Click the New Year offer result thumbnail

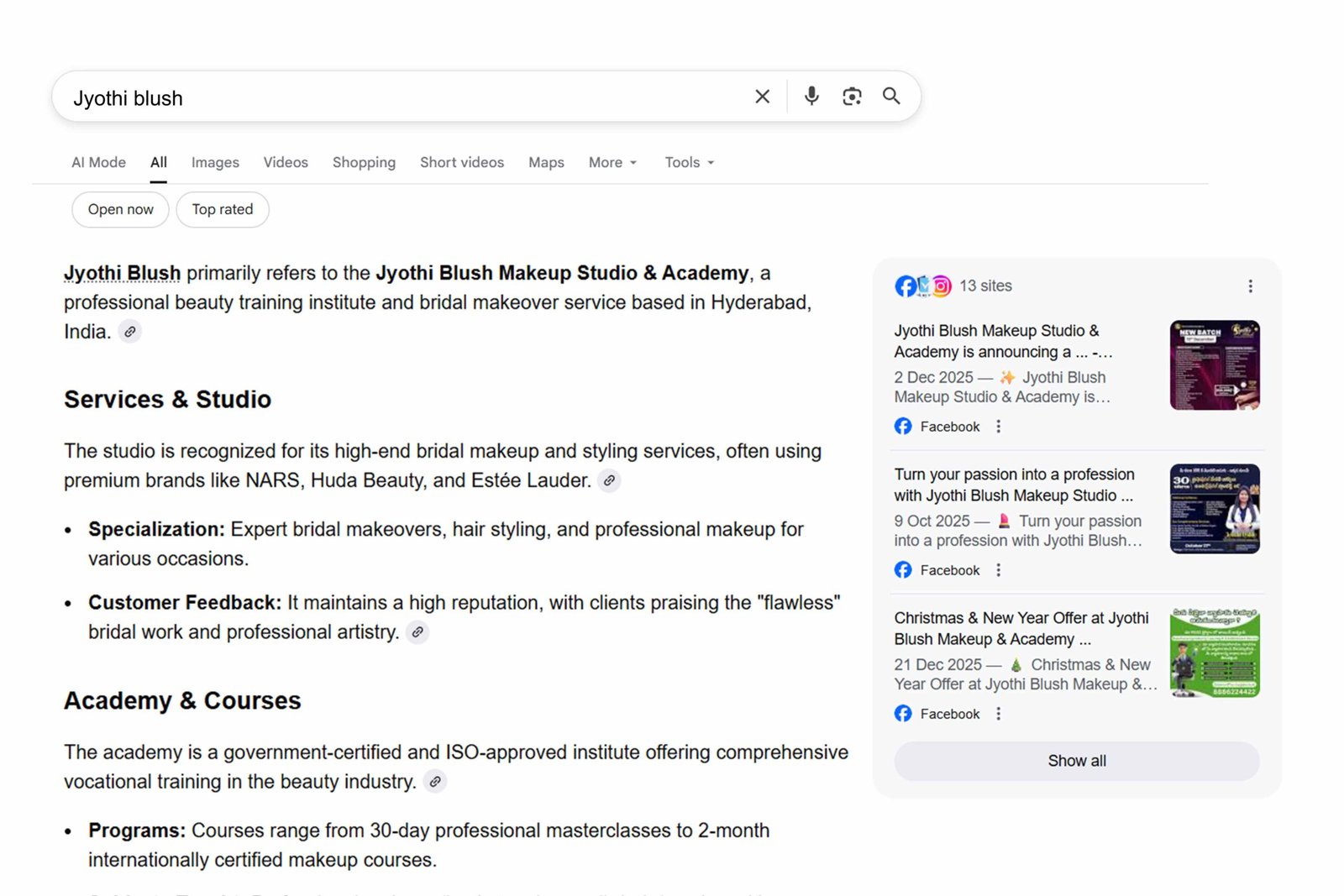[x=1214, y=652]
